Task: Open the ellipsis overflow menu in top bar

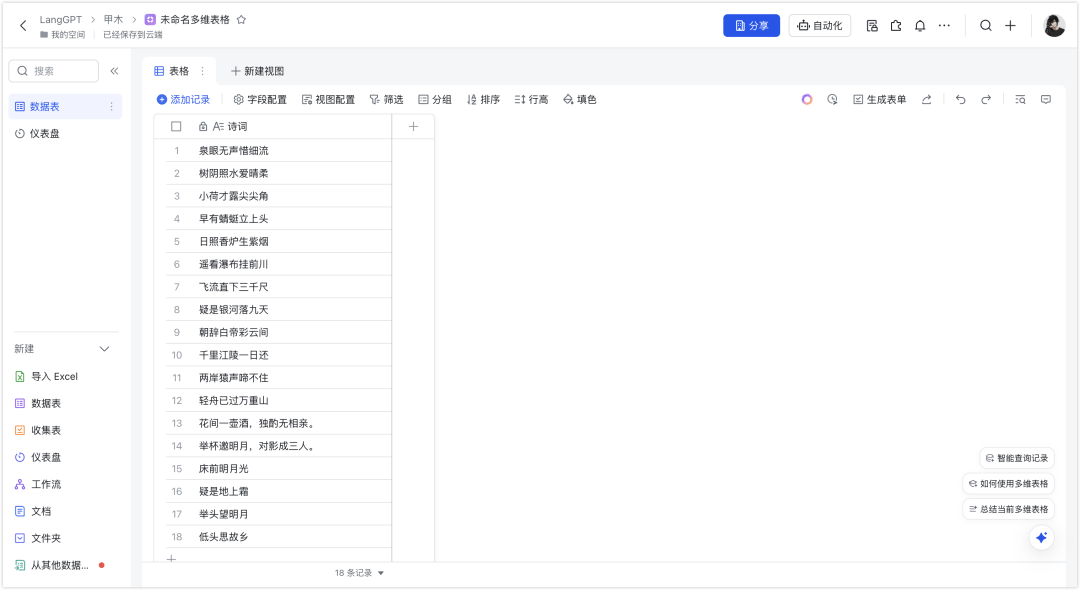Action: click(x=944, y=25)
